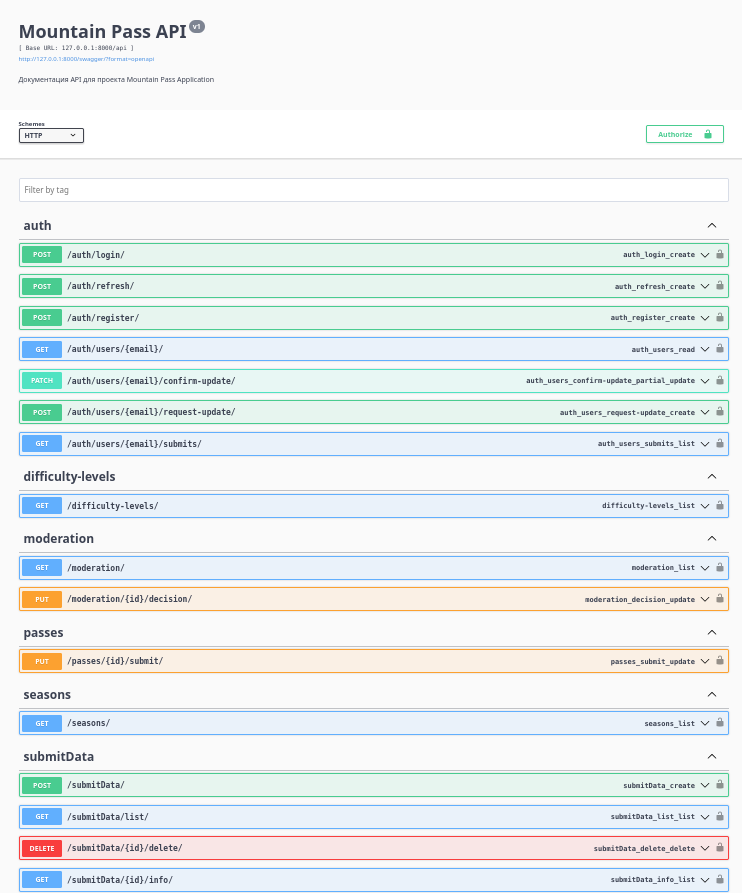Click the moderation_list operation ID
742x893 pixels.
coord(663,568)
